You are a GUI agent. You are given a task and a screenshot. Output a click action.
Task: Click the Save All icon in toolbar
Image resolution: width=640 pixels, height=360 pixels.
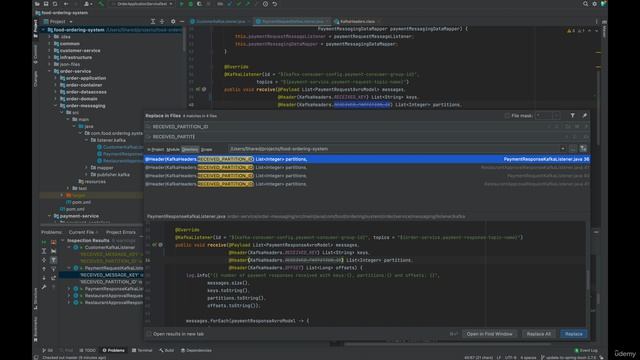[x=46, y=4]
